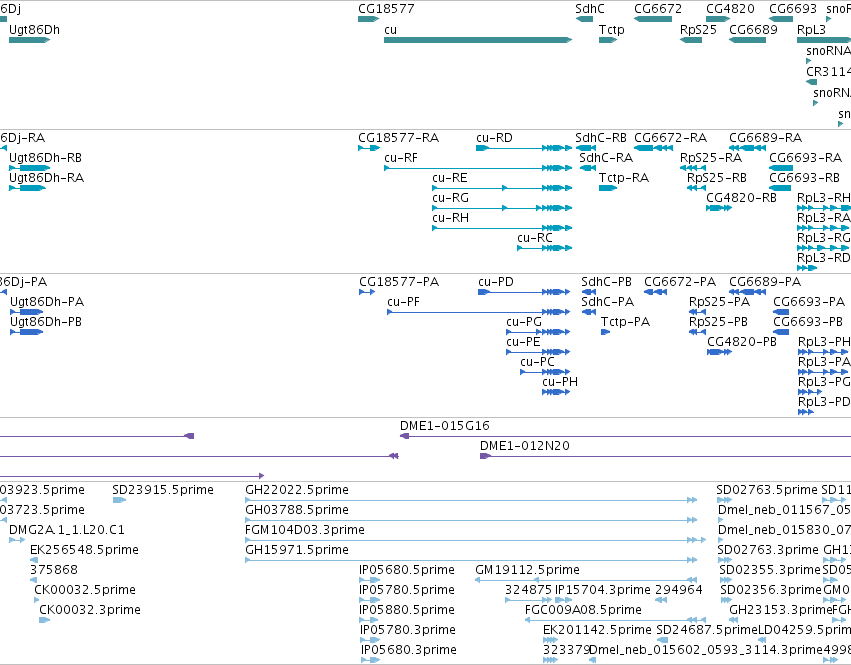851x665 pixels.
Task: Open the cu-RG transcript
Action: pyautogui.click(x=502, y=208)
